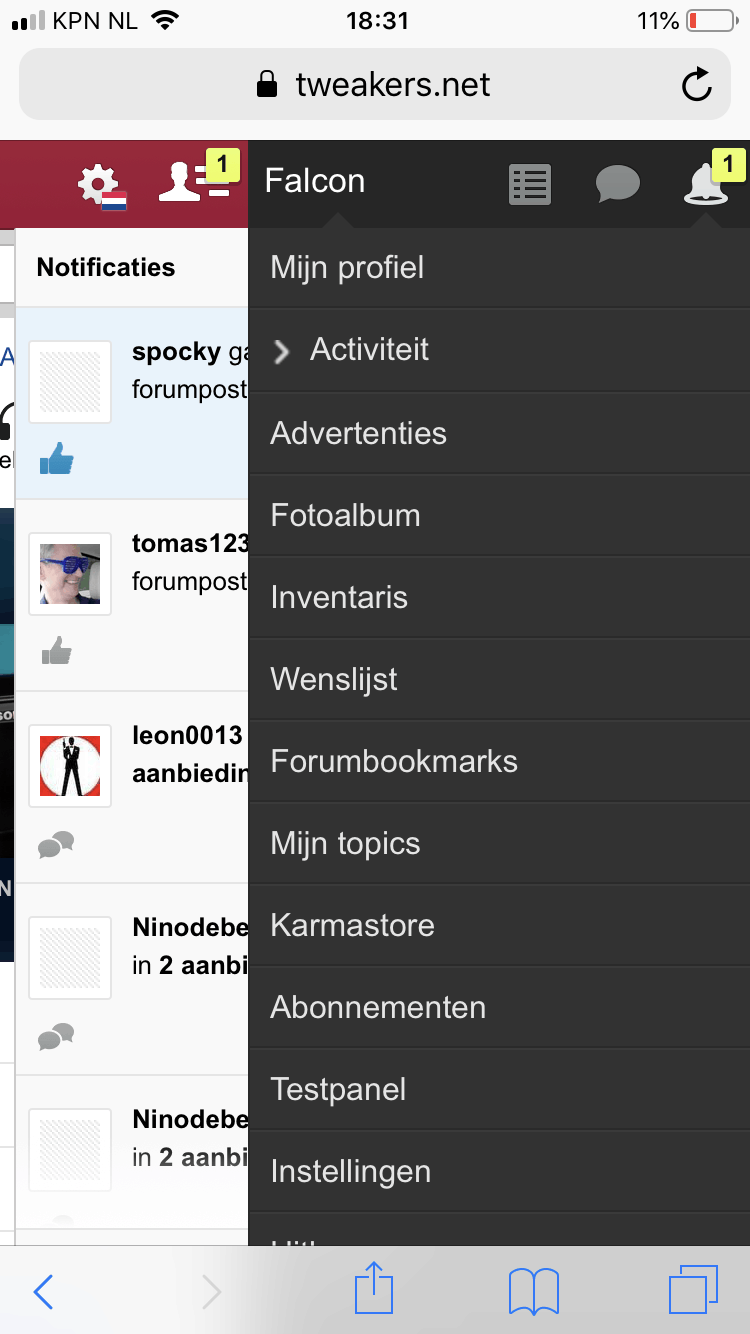This screenshot has width=750, height=1334.
Task: Tap the Safari share icon
Action: (x=374, y=1289)
